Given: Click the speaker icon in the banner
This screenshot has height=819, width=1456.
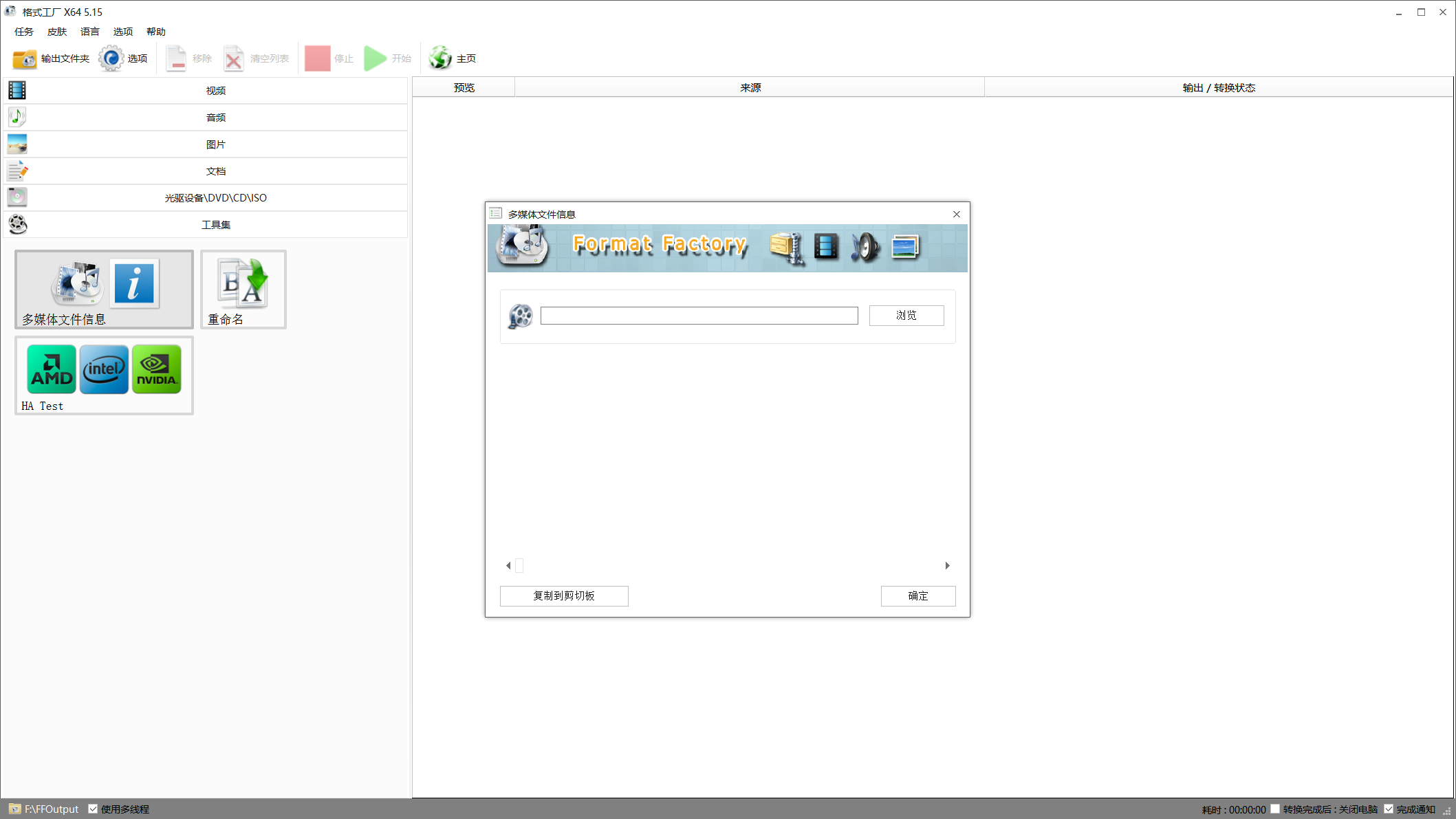Looking at the screenshot, I should coord(865,248).
